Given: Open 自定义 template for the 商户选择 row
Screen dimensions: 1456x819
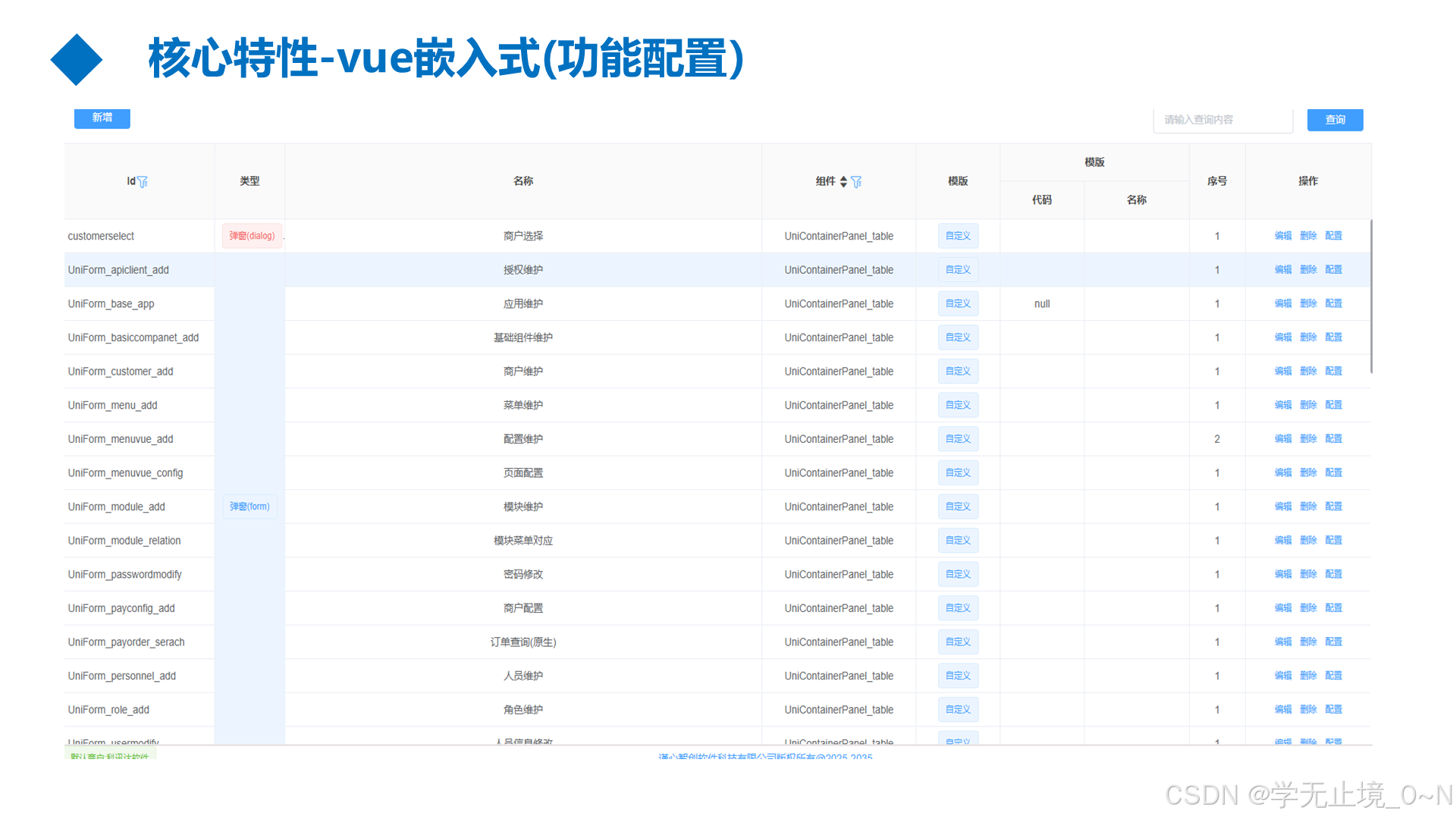Looking at the screenshot, I should tap(958, 236).
